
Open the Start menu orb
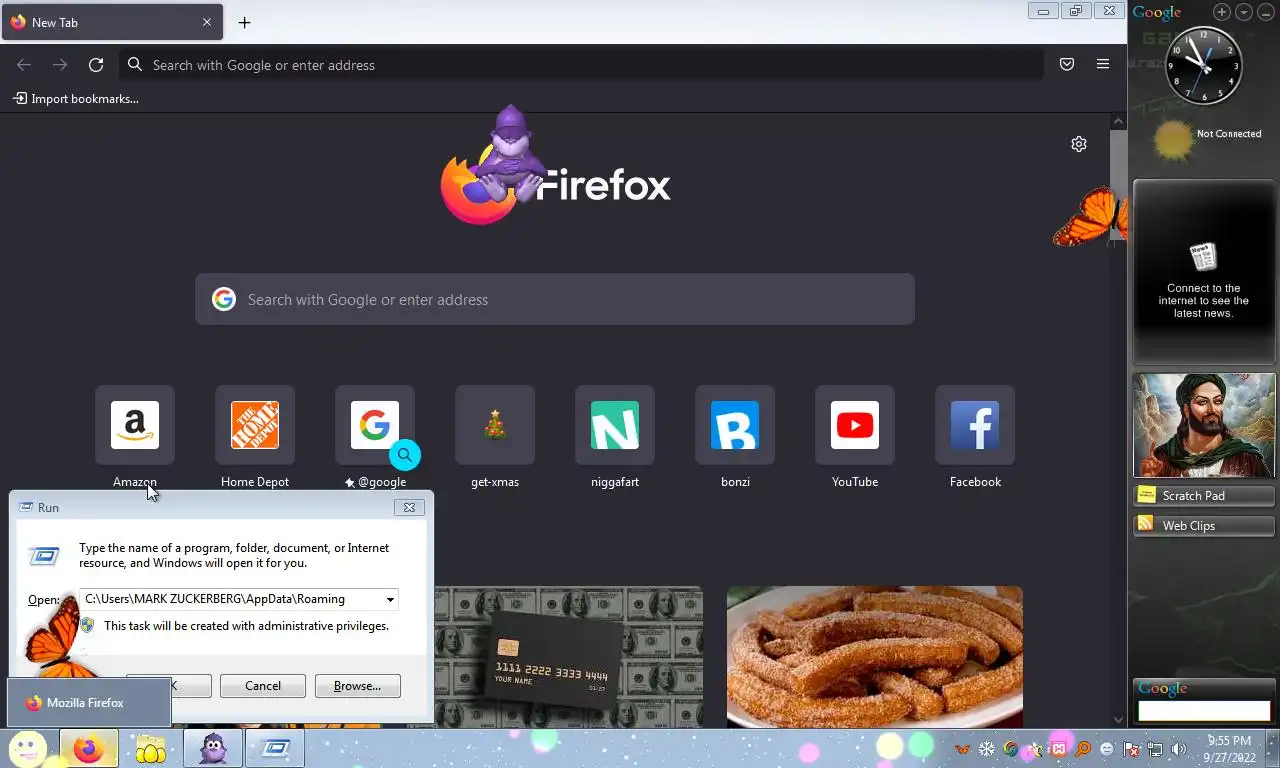click(28, 748)
